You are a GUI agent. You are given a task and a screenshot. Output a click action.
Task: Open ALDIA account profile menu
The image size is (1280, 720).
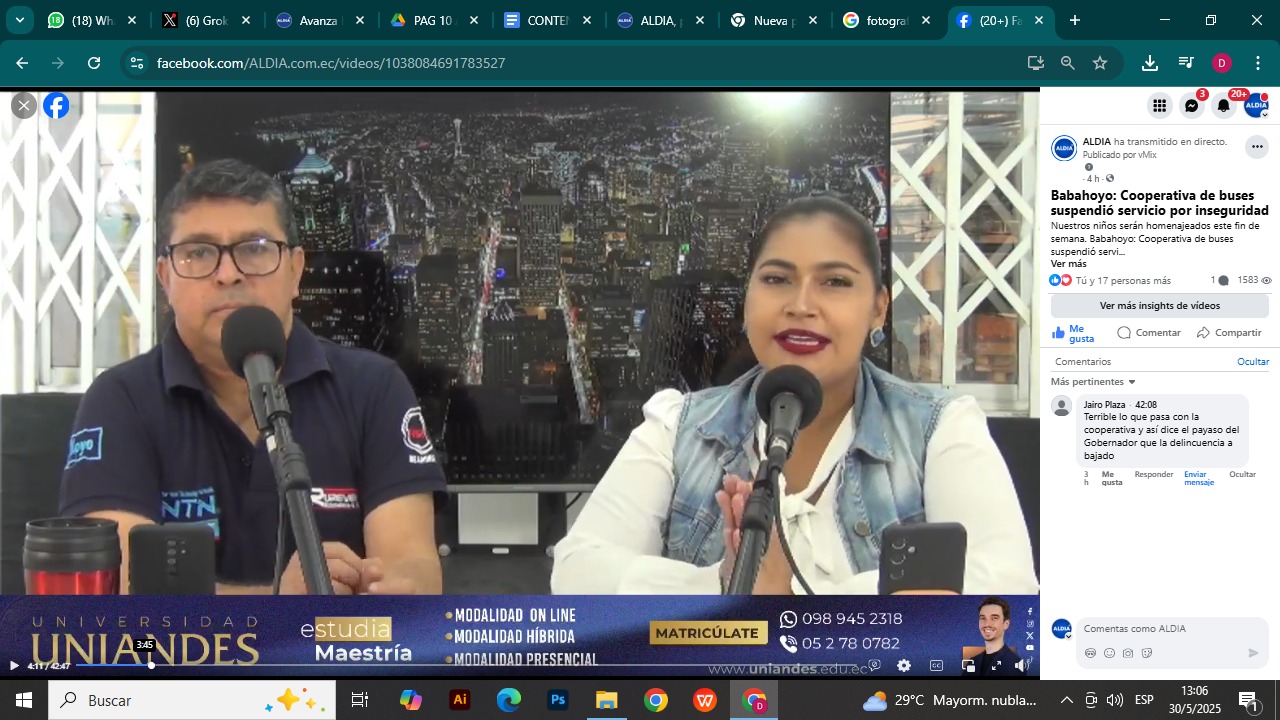[1256, 105]
